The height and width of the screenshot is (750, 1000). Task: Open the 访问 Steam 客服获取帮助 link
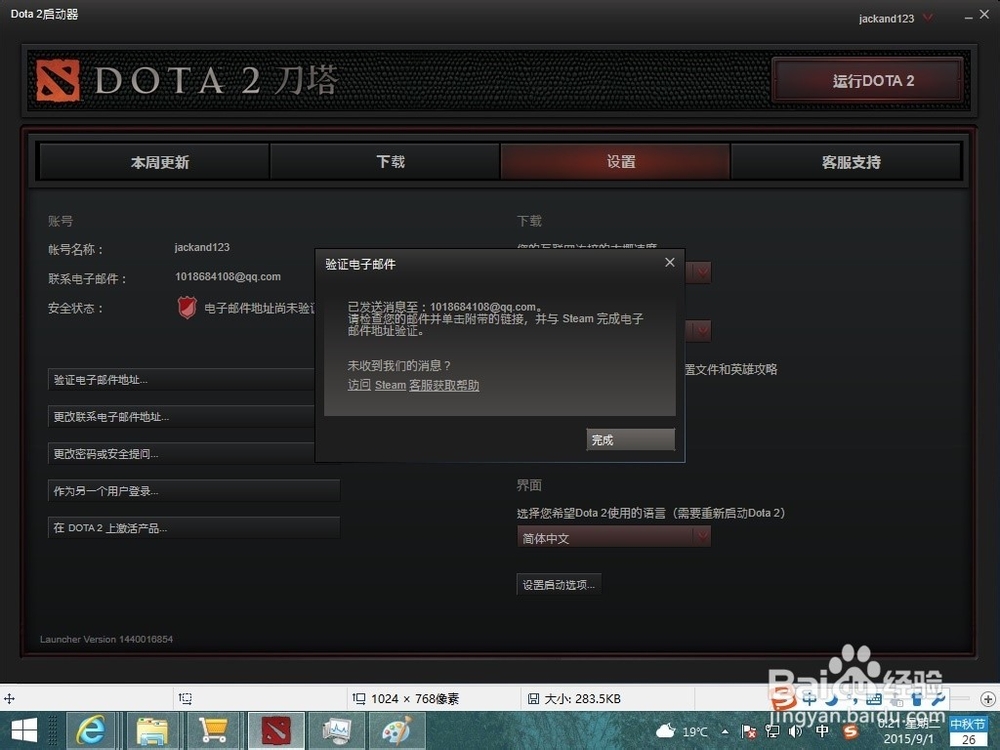tap(413, 385)
